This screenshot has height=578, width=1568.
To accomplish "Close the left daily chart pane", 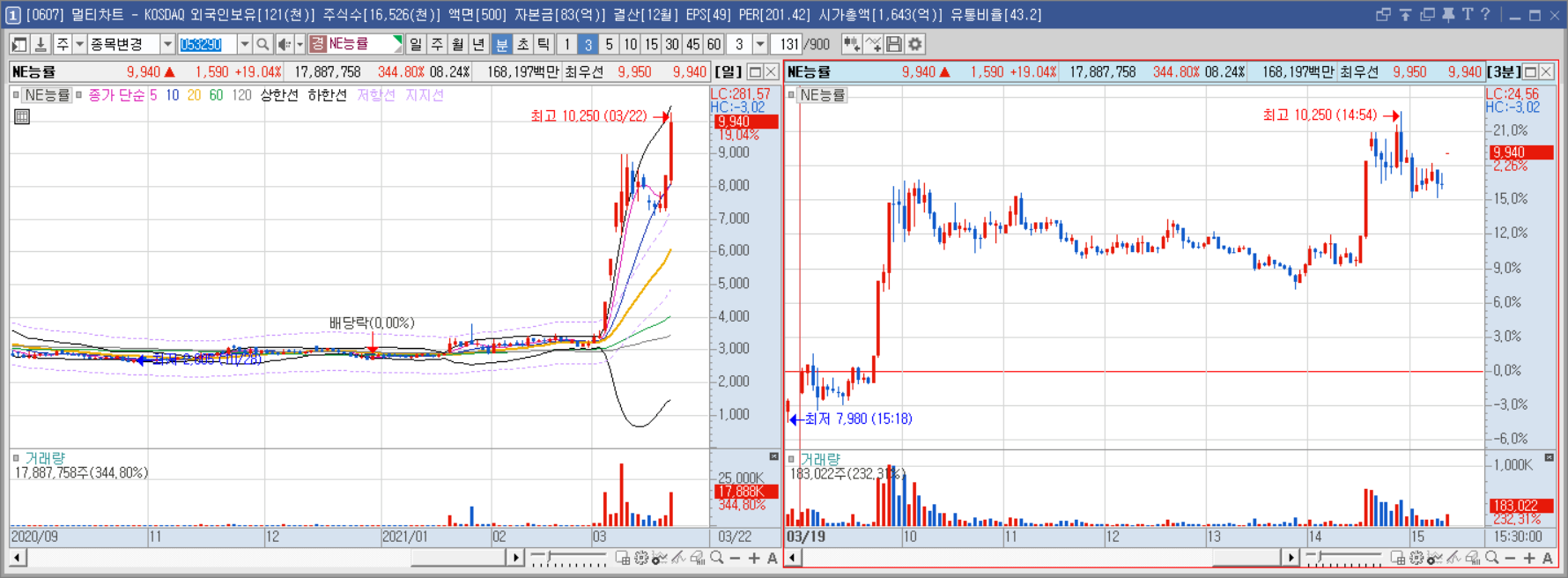I will click(x=771, y=72).
